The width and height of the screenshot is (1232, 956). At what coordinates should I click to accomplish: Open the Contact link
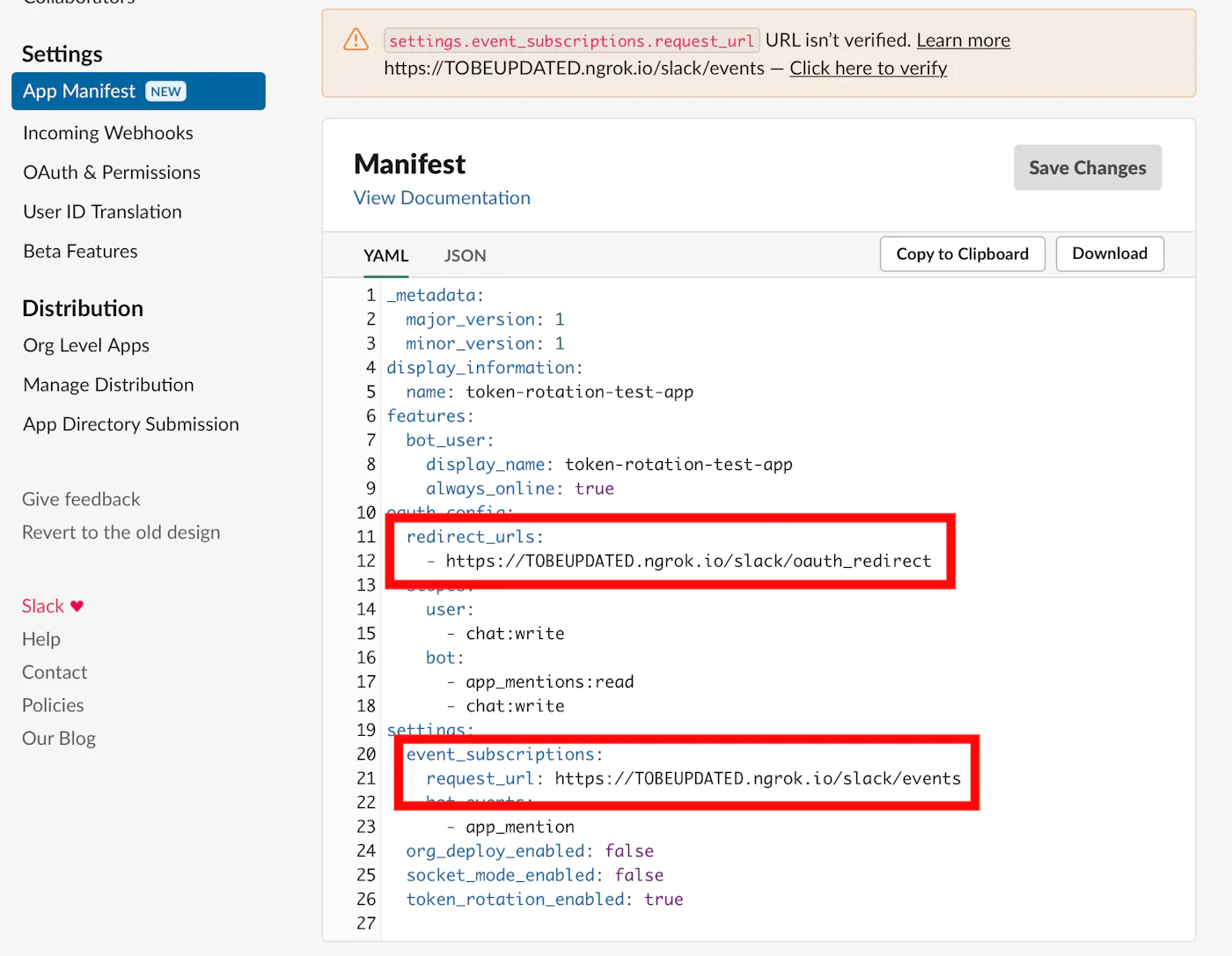coord(55,673)
